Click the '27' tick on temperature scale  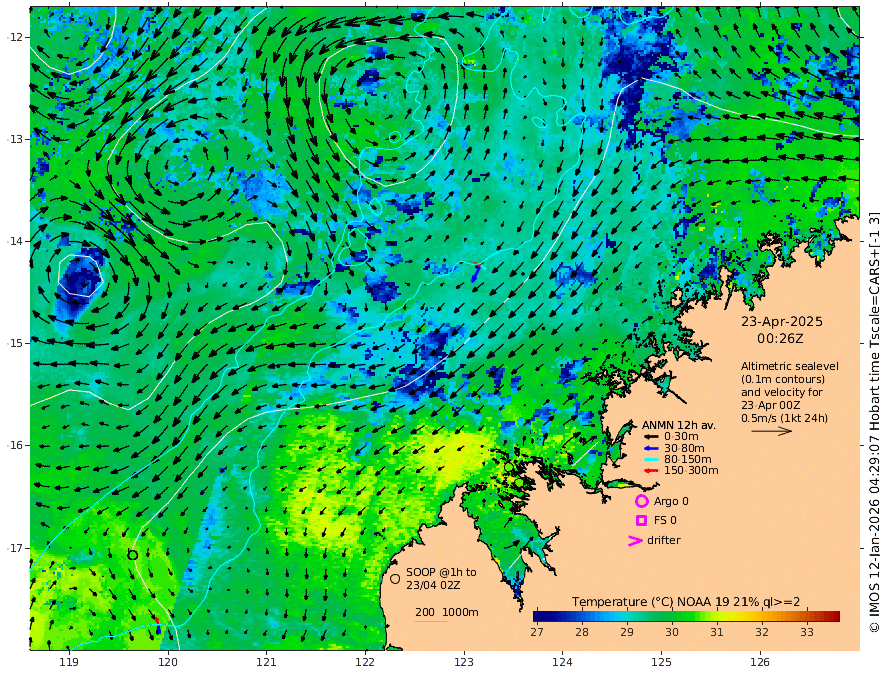537,632
